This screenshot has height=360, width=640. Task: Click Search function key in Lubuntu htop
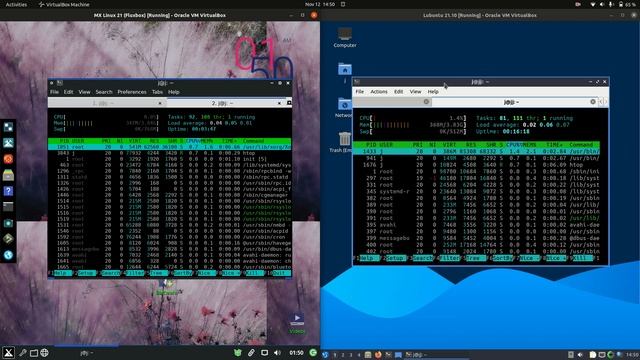pos(422,258)
